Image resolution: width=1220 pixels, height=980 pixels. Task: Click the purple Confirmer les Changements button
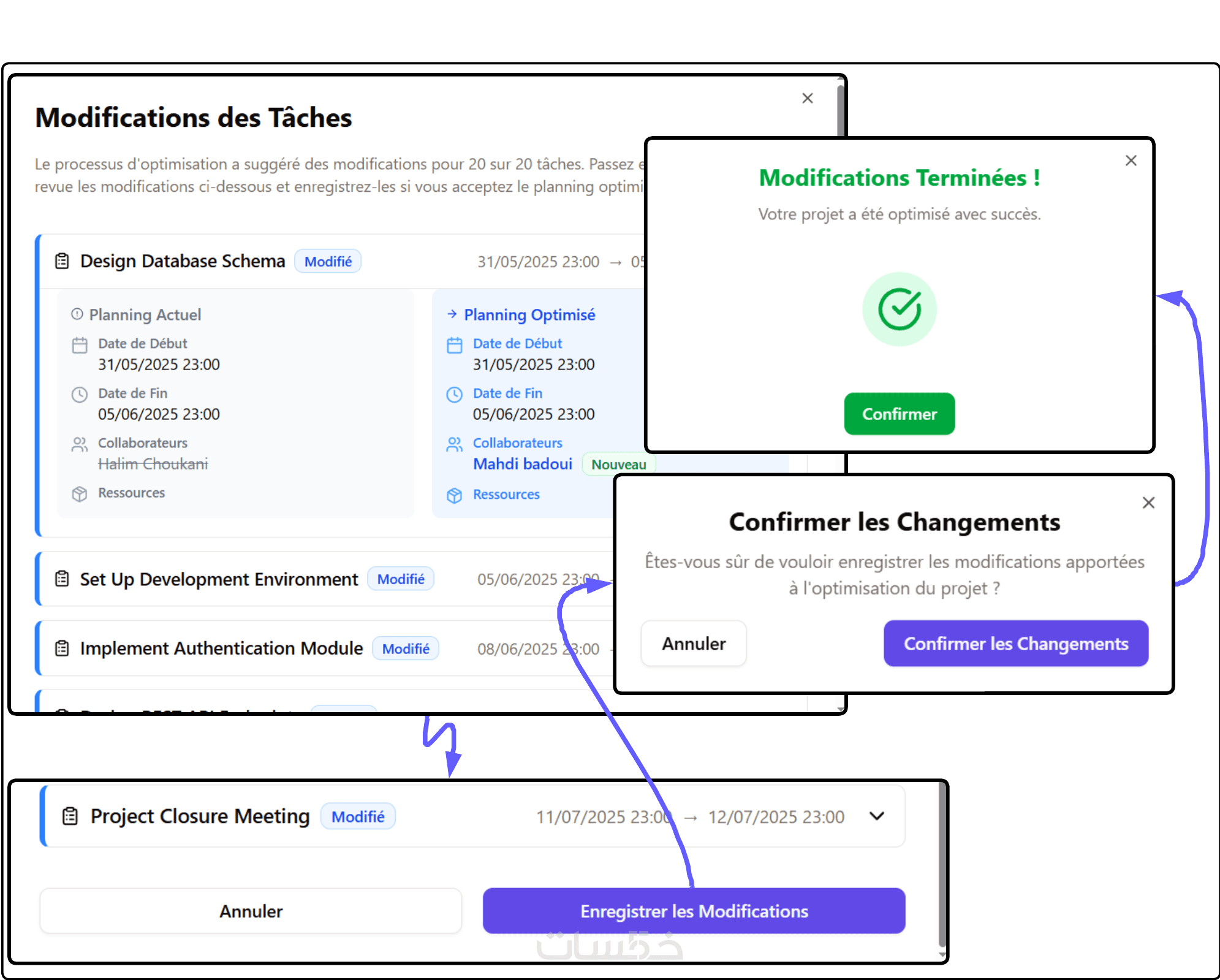tap(1015, 644)
